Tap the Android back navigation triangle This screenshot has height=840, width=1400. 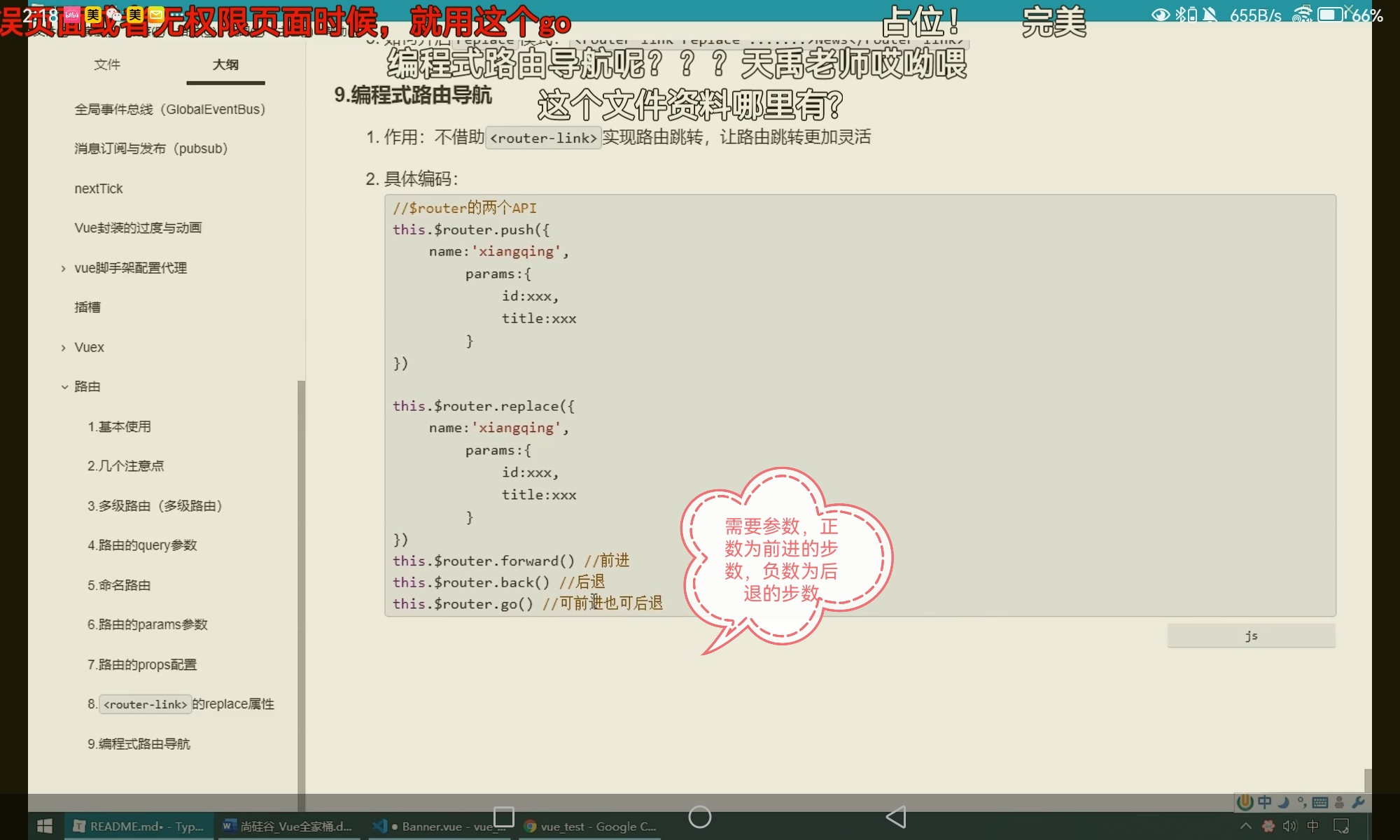(896, 817)
